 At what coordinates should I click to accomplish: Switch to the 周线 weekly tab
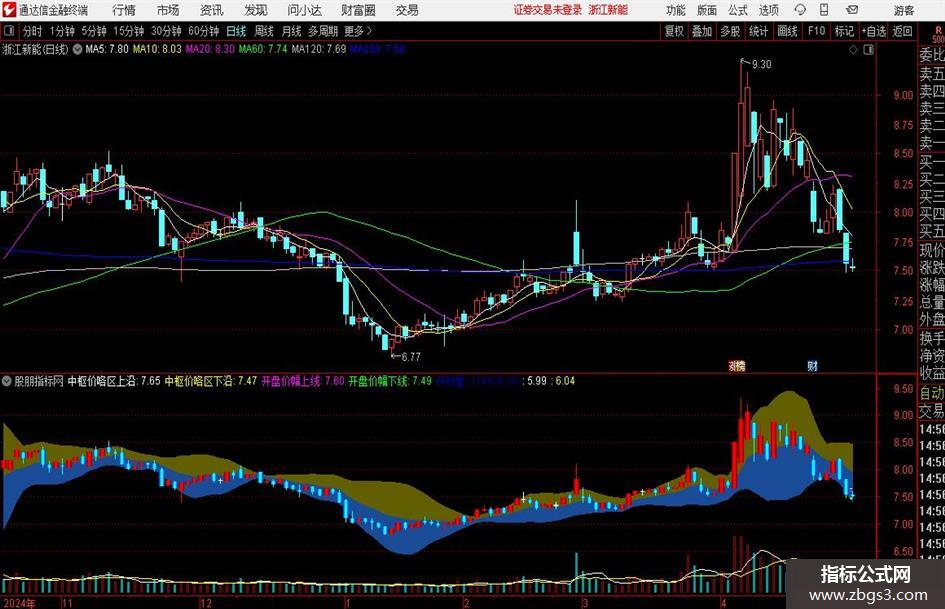(263, 31)
